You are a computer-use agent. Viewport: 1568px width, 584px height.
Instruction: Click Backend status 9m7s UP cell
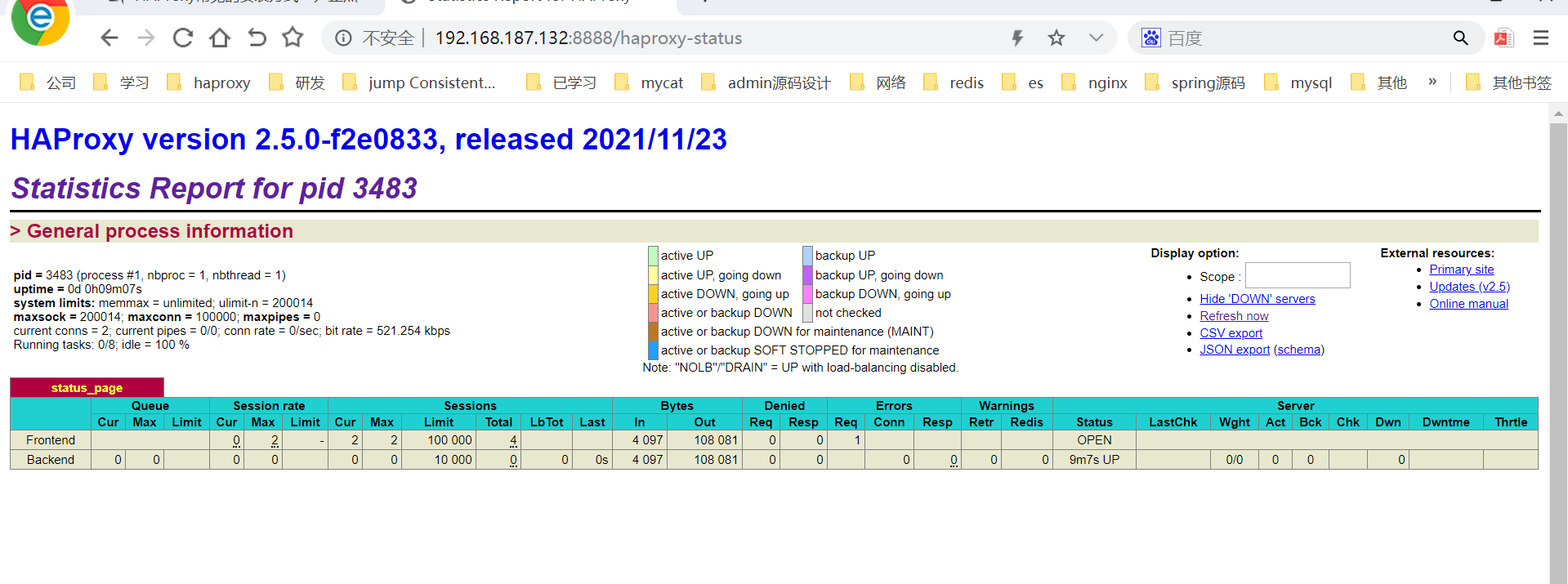tap(1094, 460)
